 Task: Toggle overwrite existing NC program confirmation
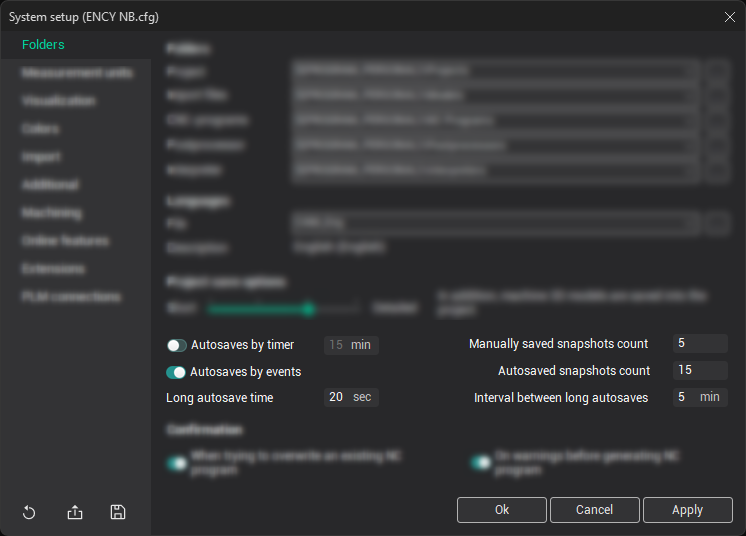[x=177, y=462]
